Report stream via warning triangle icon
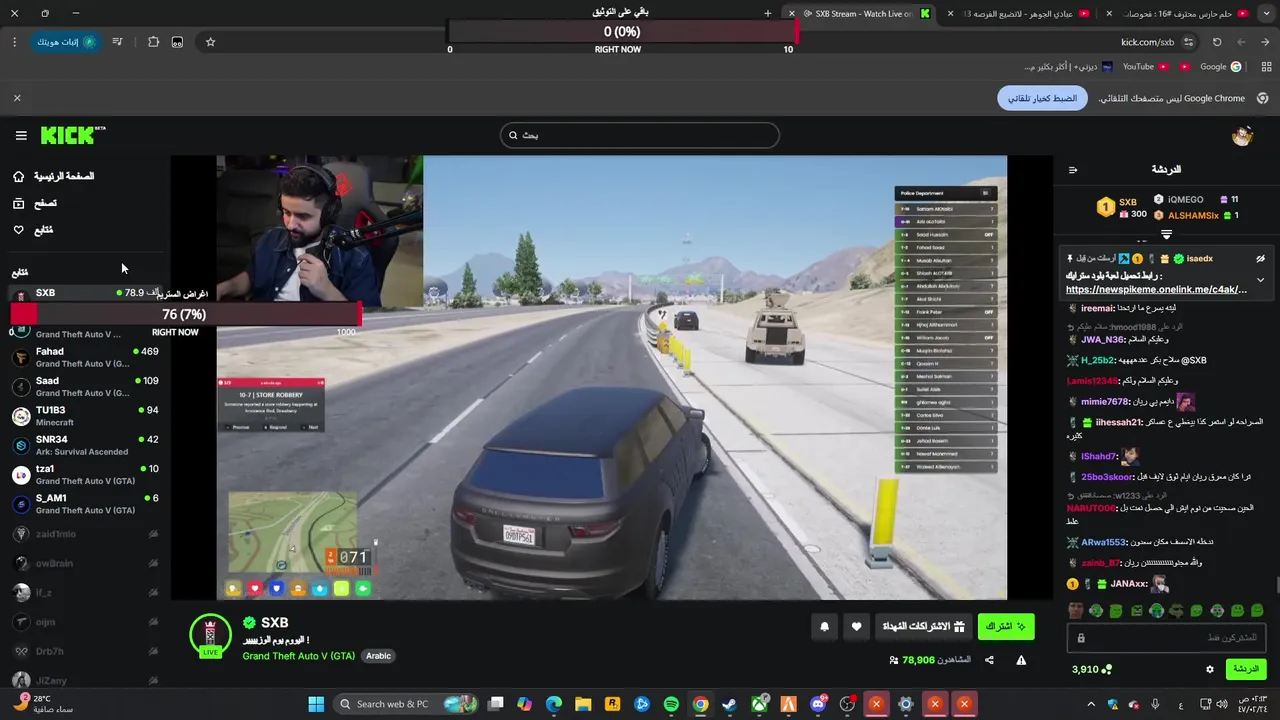The height and width of the screenshot is (720, 1280). point(1021,660)
